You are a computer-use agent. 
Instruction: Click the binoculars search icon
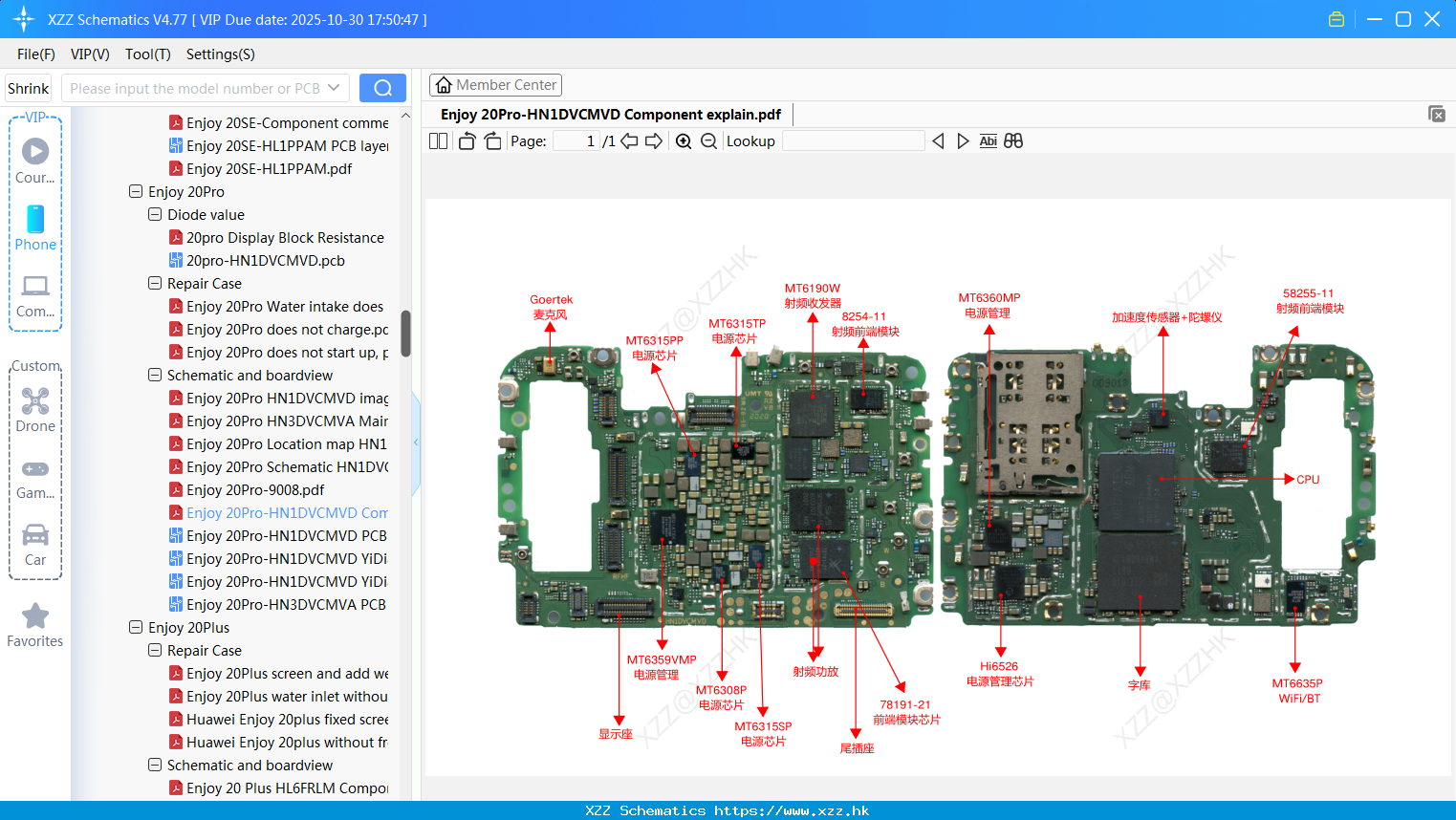pyautogui.click(x=1013, y=141)
